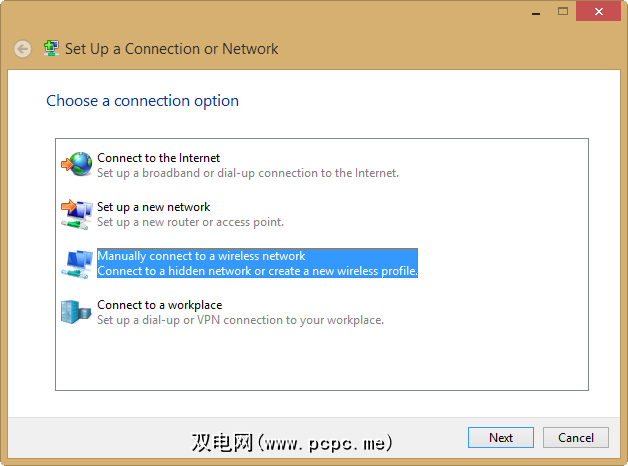The height and width of the screenshot is (466, 628).
Task: Select the "Connect to the Internet" option
Action: coord(158,158)
